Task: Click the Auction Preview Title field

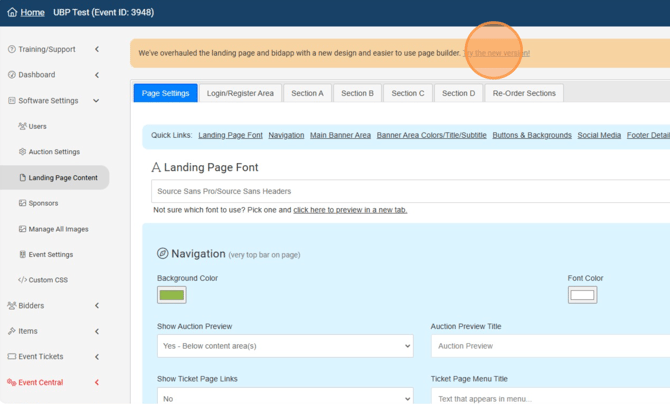Action: (550, 346)
